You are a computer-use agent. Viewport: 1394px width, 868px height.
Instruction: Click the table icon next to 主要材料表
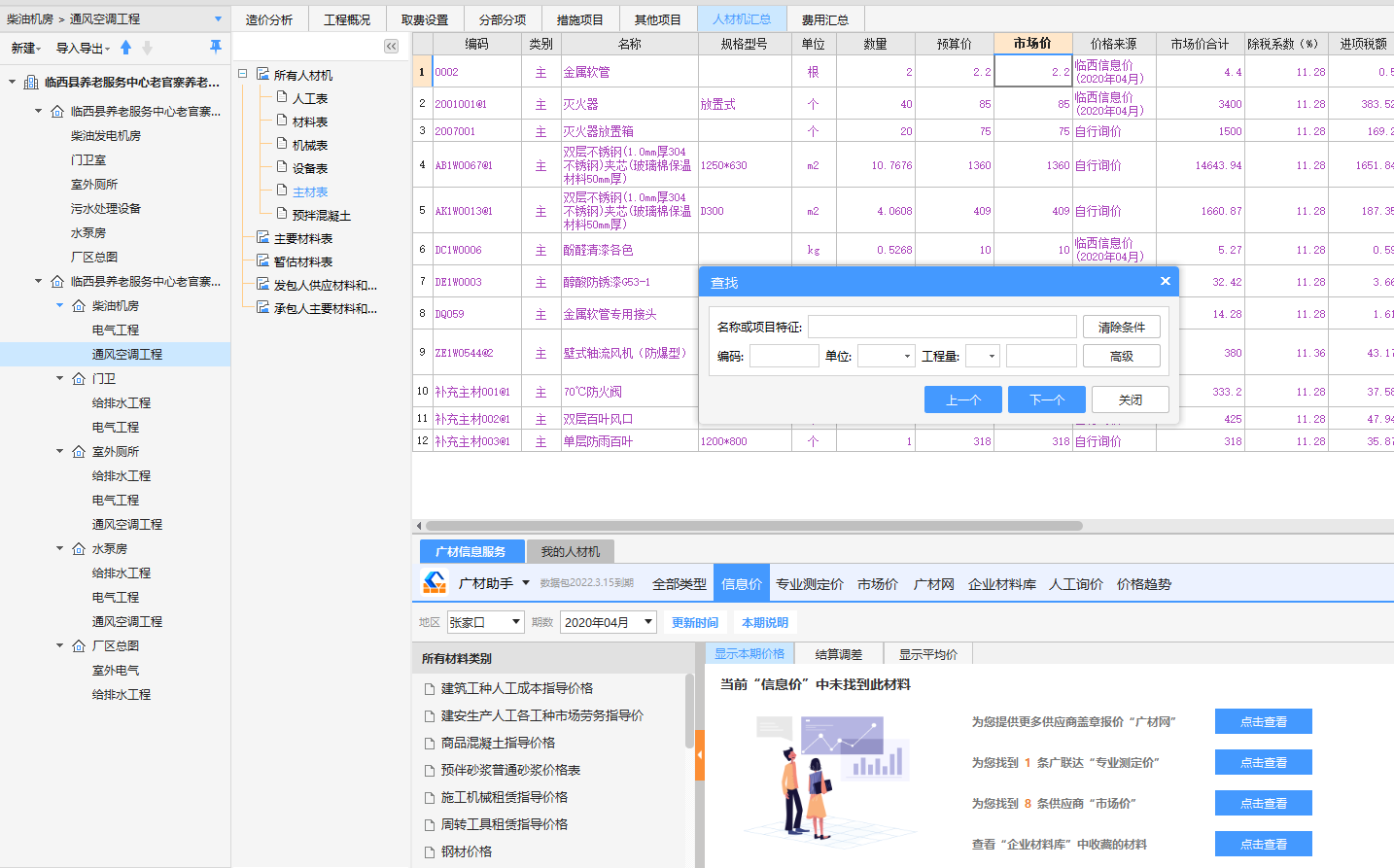click(x=262, y=237)
